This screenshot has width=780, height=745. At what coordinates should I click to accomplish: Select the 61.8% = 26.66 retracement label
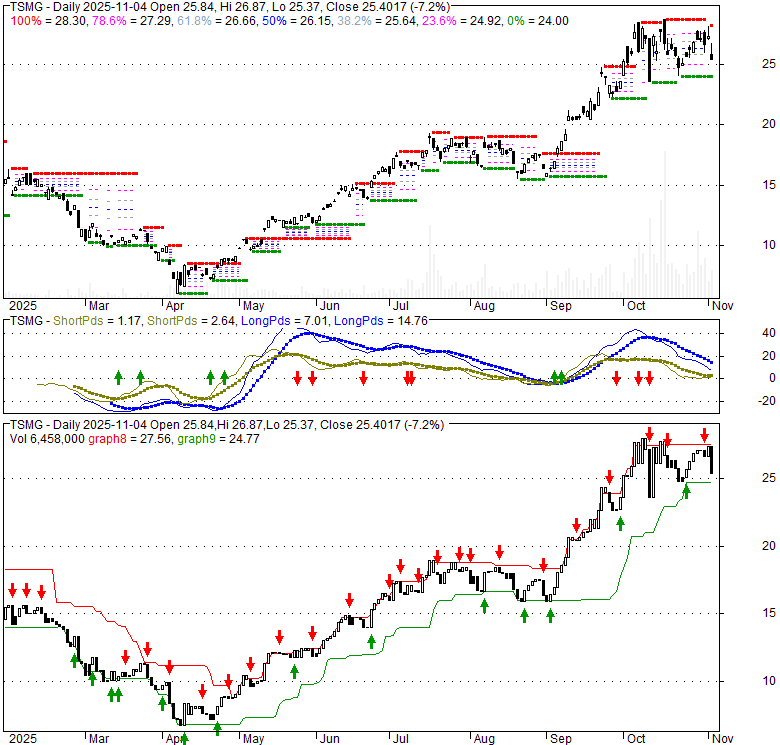(216, 21)
